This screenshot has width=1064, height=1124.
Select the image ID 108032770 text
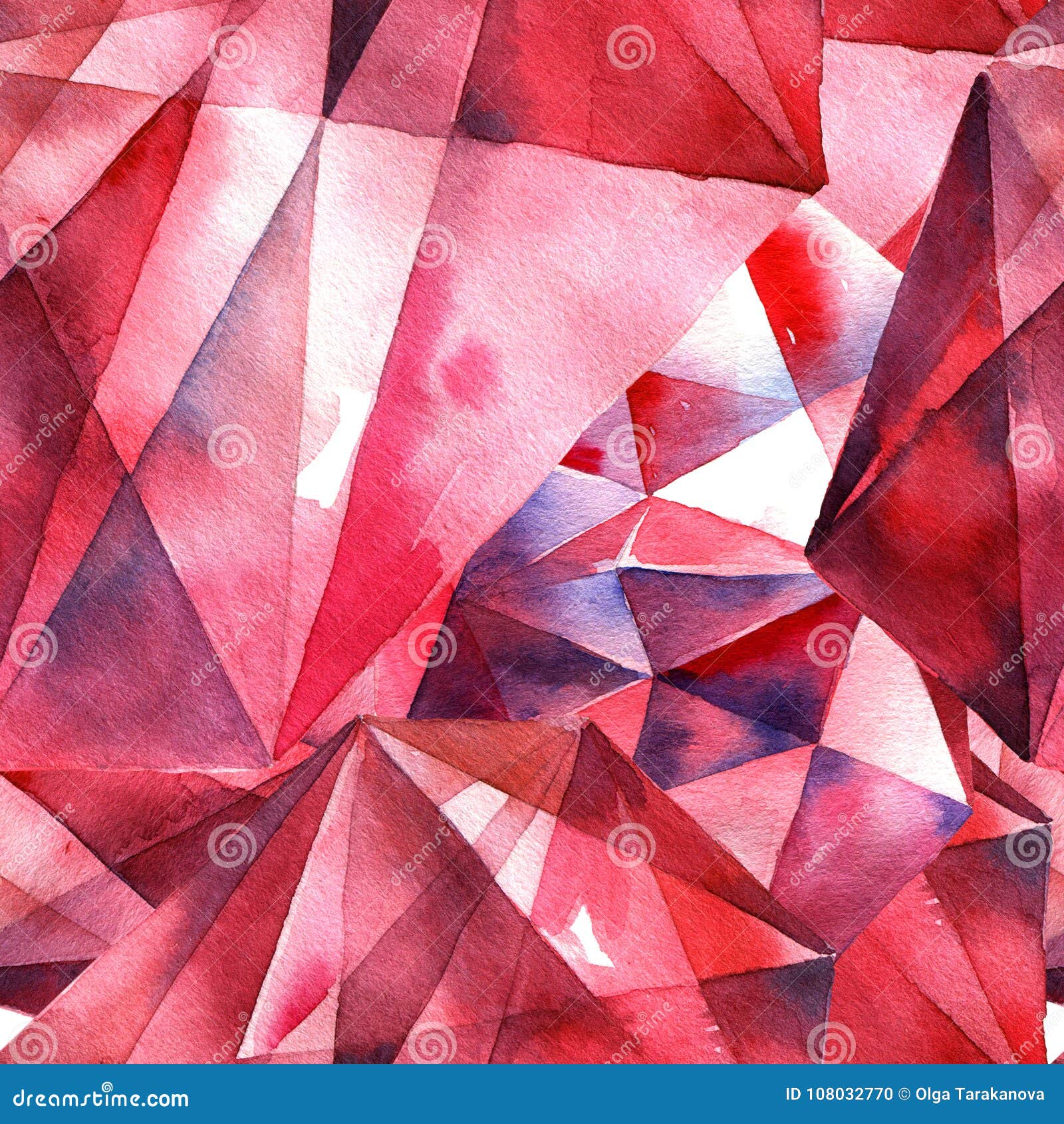point(839,1093)
